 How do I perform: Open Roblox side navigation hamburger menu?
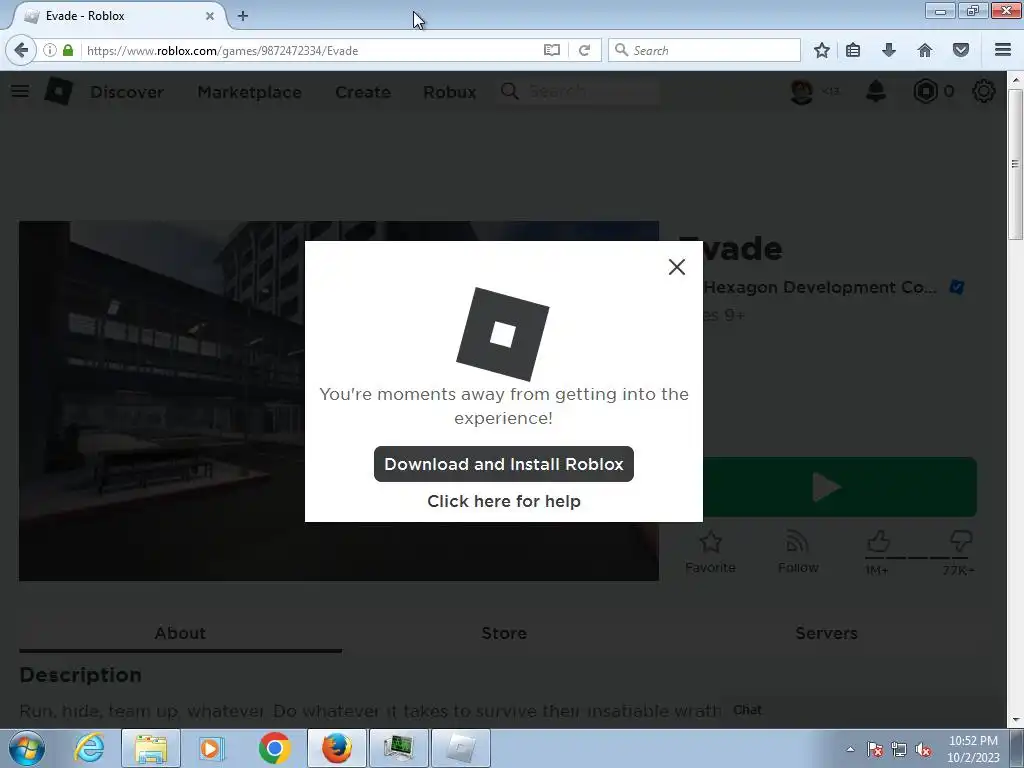20,91
